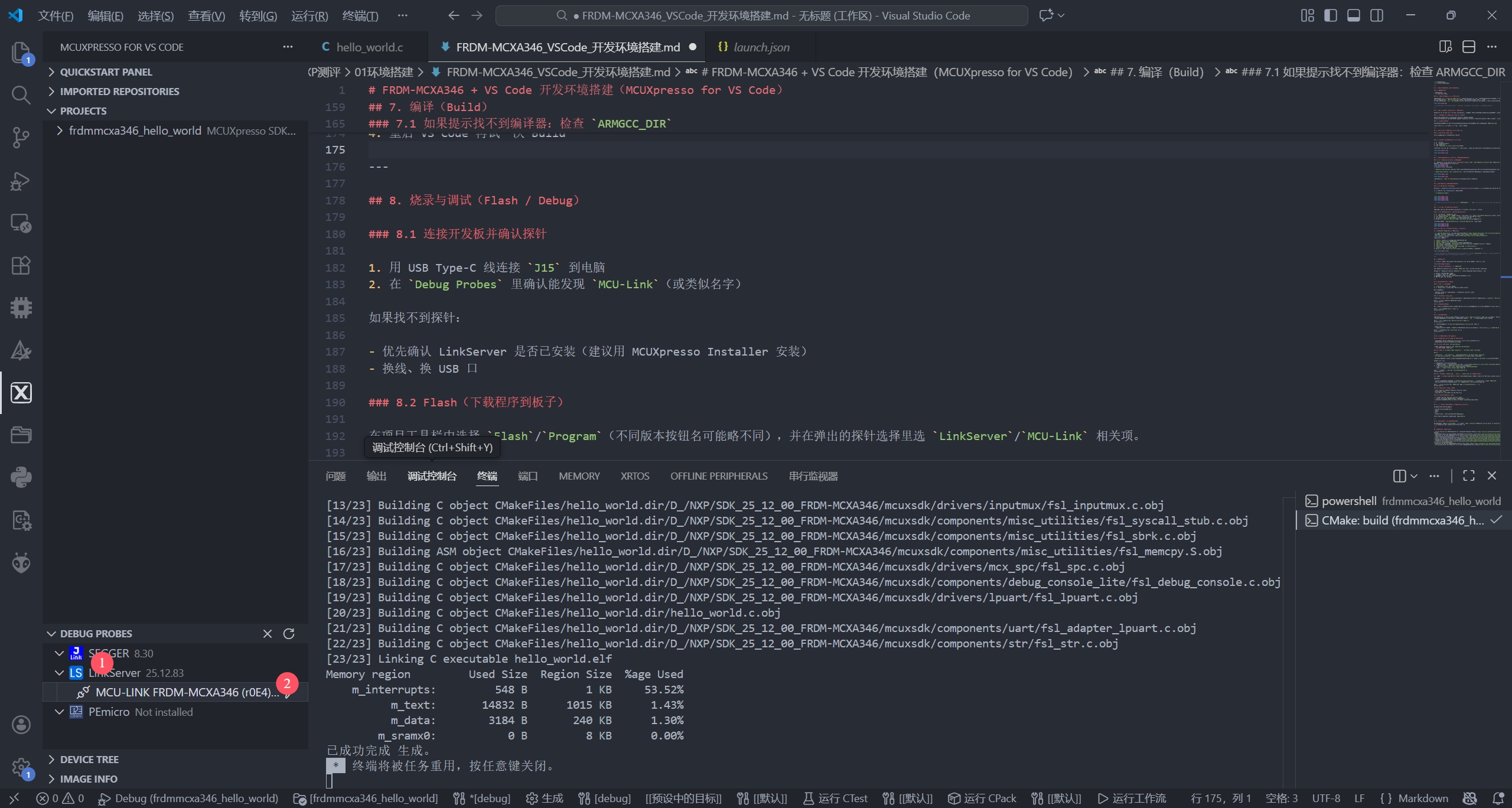The image size is (1512, 808).
Task: Open the Search view in activity bar
Action: click(21, 95)
